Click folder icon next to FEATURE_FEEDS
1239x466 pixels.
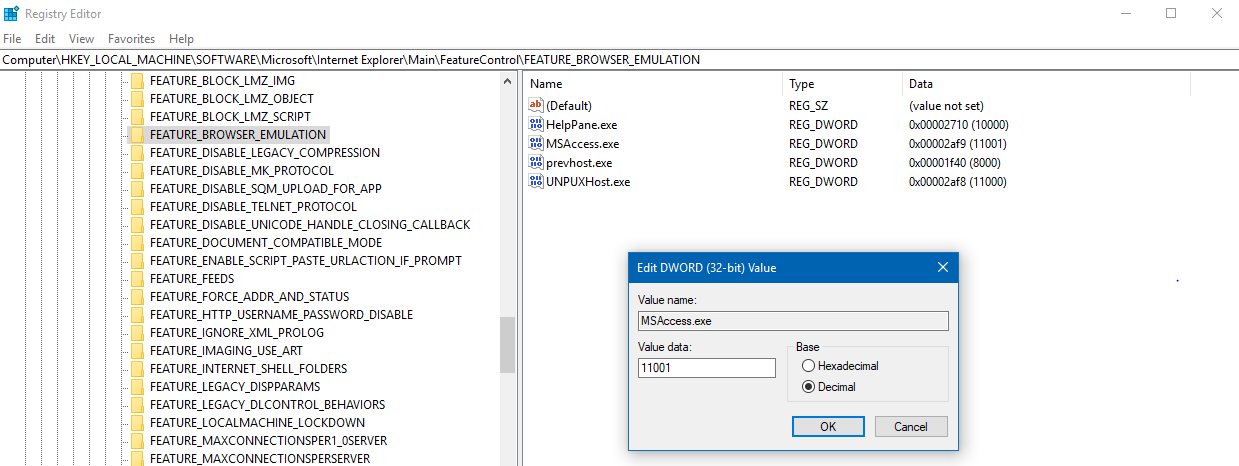[x=138, y=279]
